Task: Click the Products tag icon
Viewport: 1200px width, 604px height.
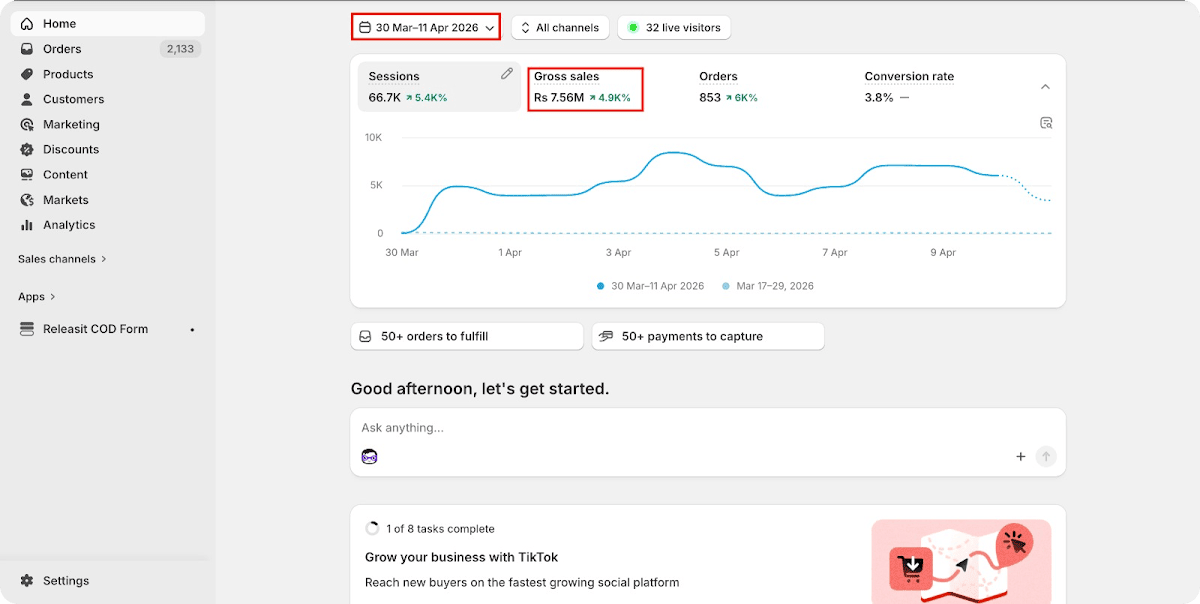Action: pos(27,74)
